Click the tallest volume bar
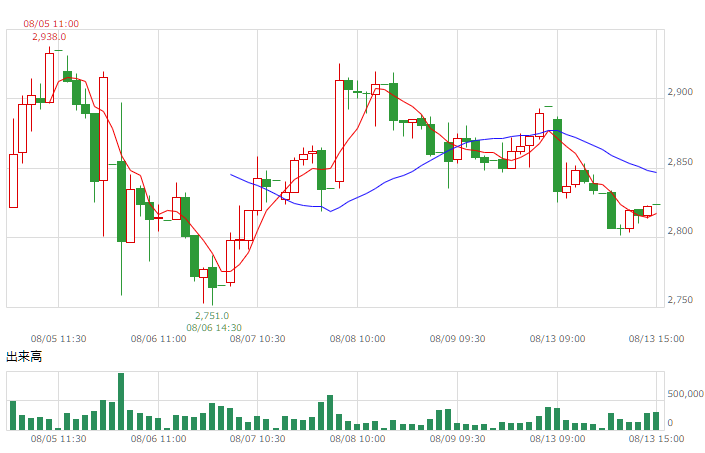Viewport: 705px width, 453px height. 121,401
